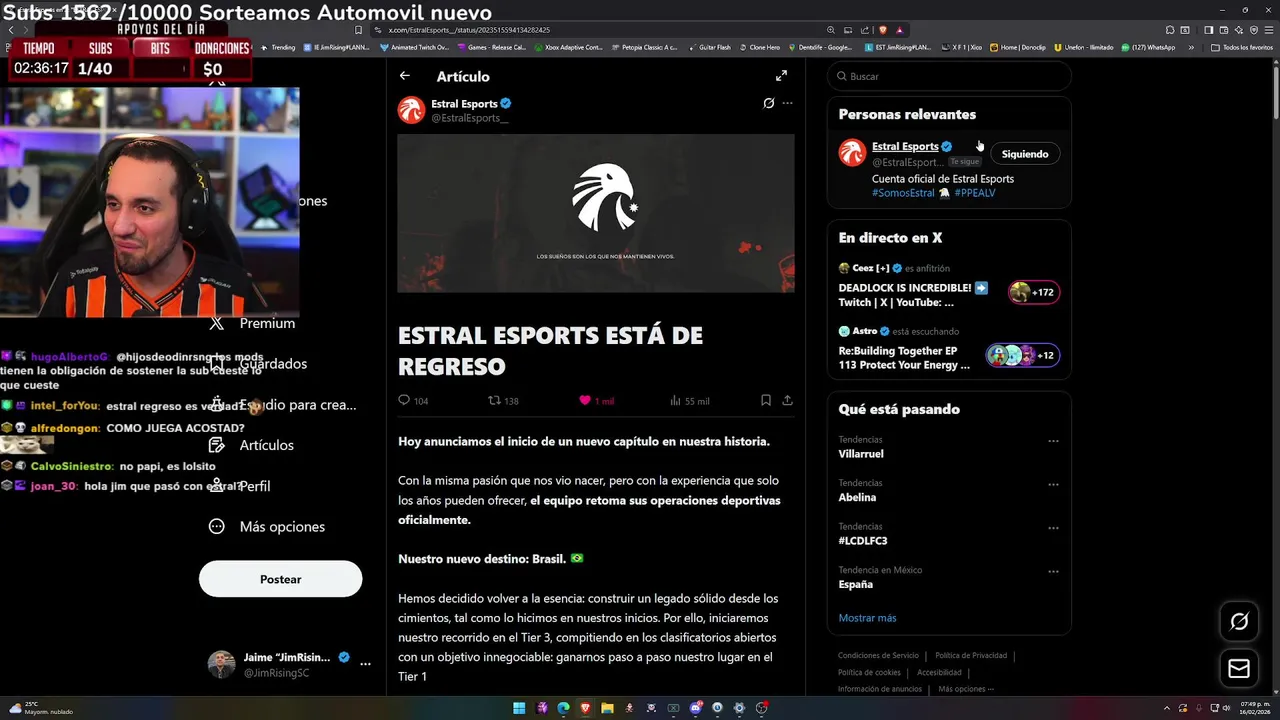Open options for the #LCDLFC3 trend
1280x720 pixels.
coord(1053,528)
